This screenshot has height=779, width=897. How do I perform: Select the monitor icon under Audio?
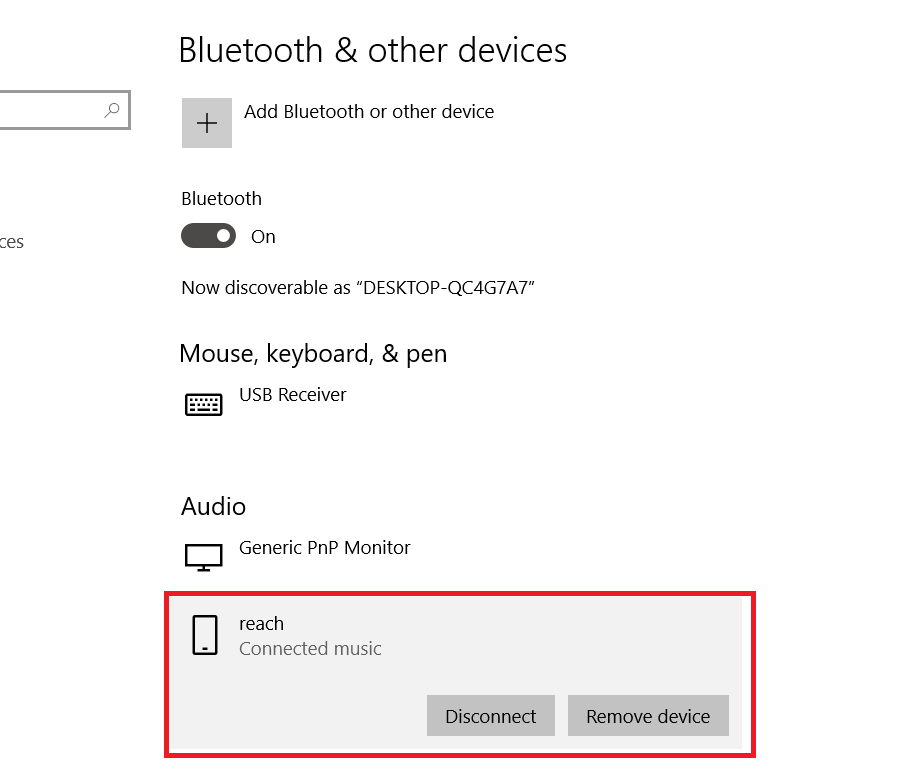coord(204,557)
